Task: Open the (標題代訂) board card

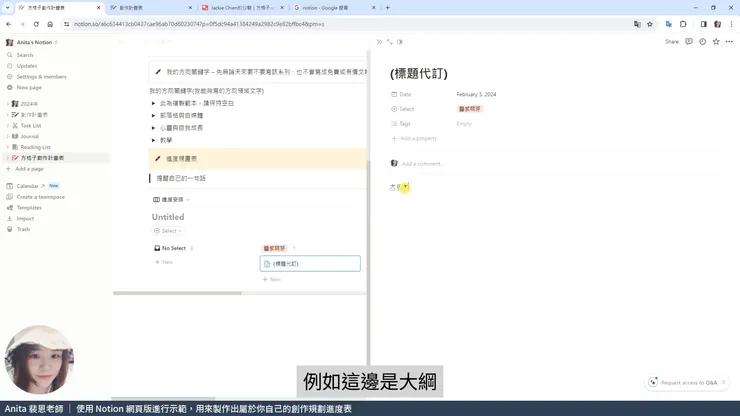Action: click(310, 263)
